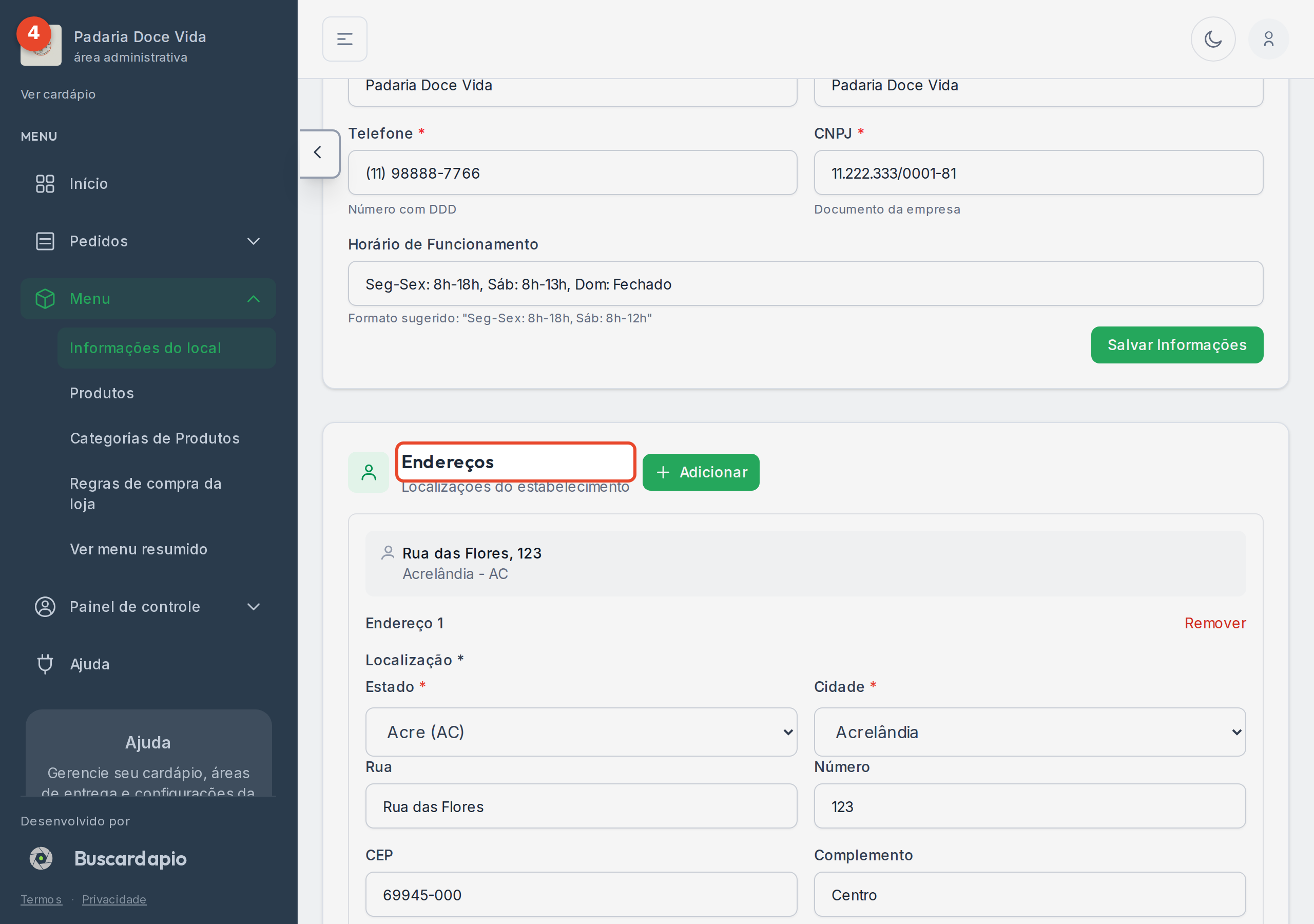1314x924 pixels.
Task: Click the Rua input with Rua das Flores
Action: [581, 806]
